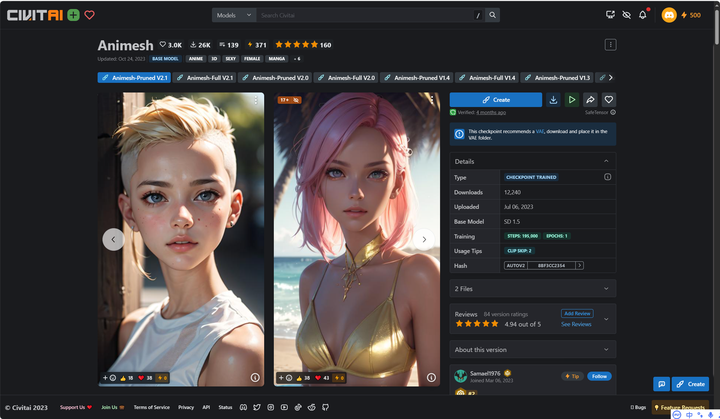Image resolution: width=720 pixels, height=419 pixels.
Task: Open the monitor icon in the top bar
Action: [610, 15]
